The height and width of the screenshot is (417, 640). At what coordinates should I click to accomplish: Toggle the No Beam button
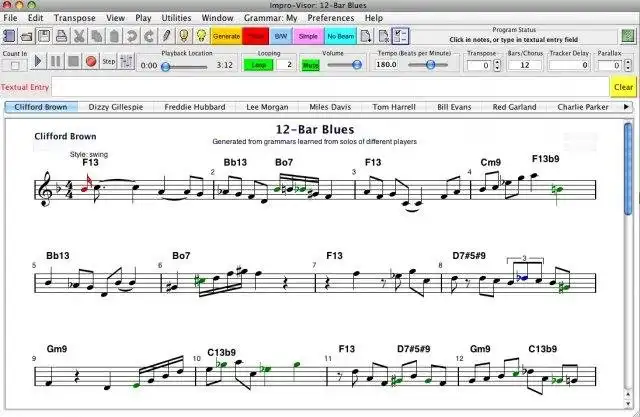[x=340, y=36]
